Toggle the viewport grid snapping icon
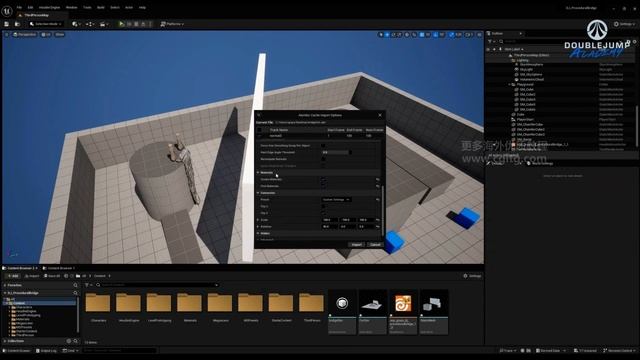The height and width of the screenshot is (360, 640). pos(422,35)
